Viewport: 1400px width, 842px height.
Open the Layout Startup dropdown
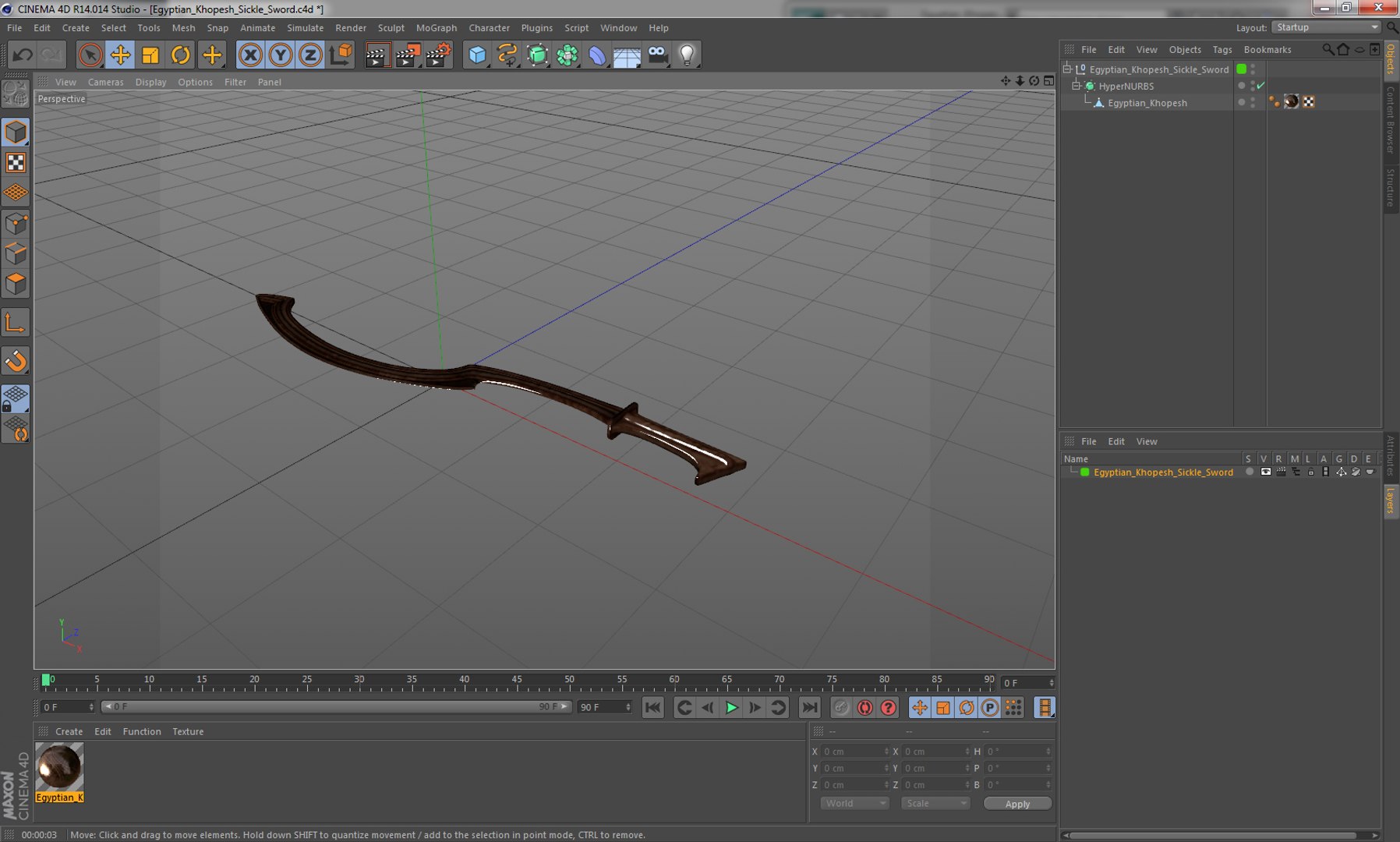point(1327,27)
